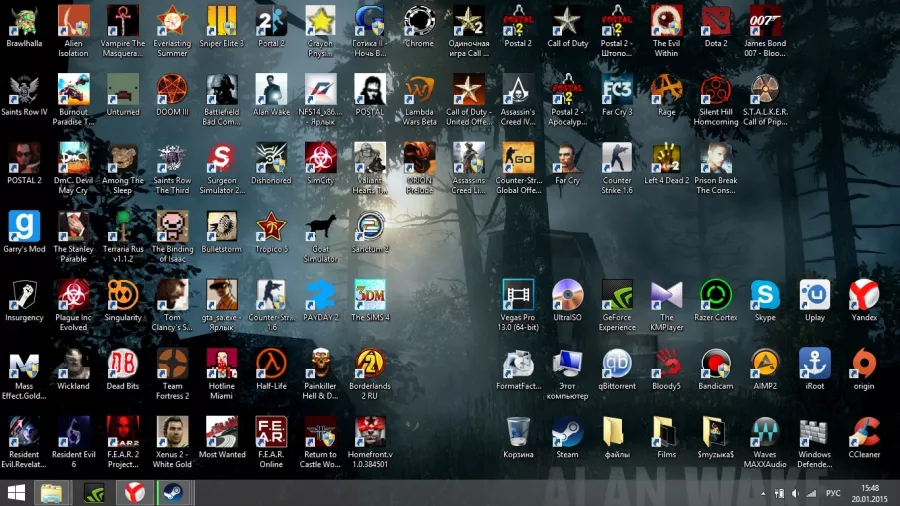Image resolution: width=900 pixels, height=506 pixels.
Task: Click the Half-Life desktop shortcut
Action: pos(271,363)
